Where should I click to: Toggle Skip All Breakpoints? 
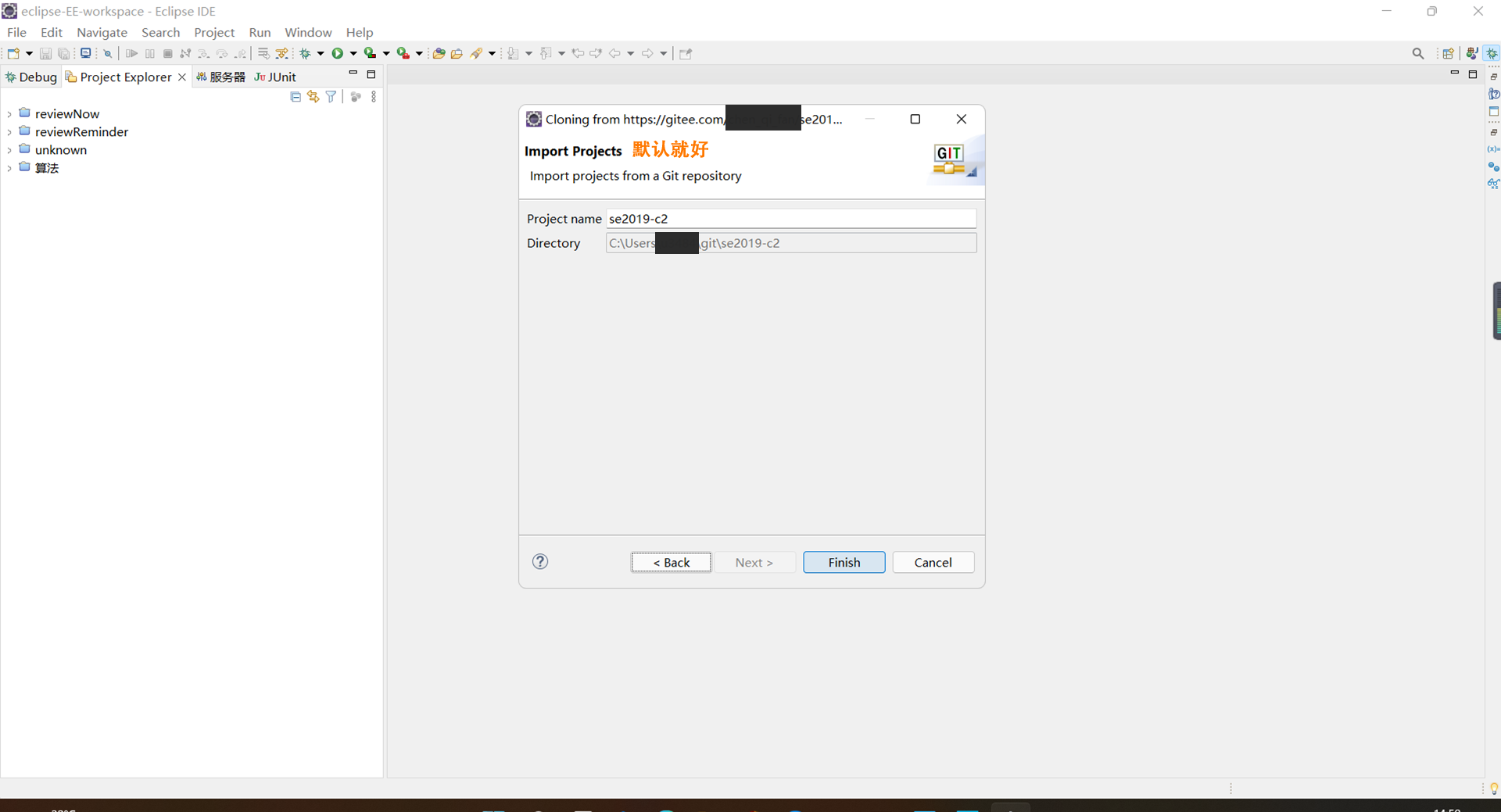[108, 53]
